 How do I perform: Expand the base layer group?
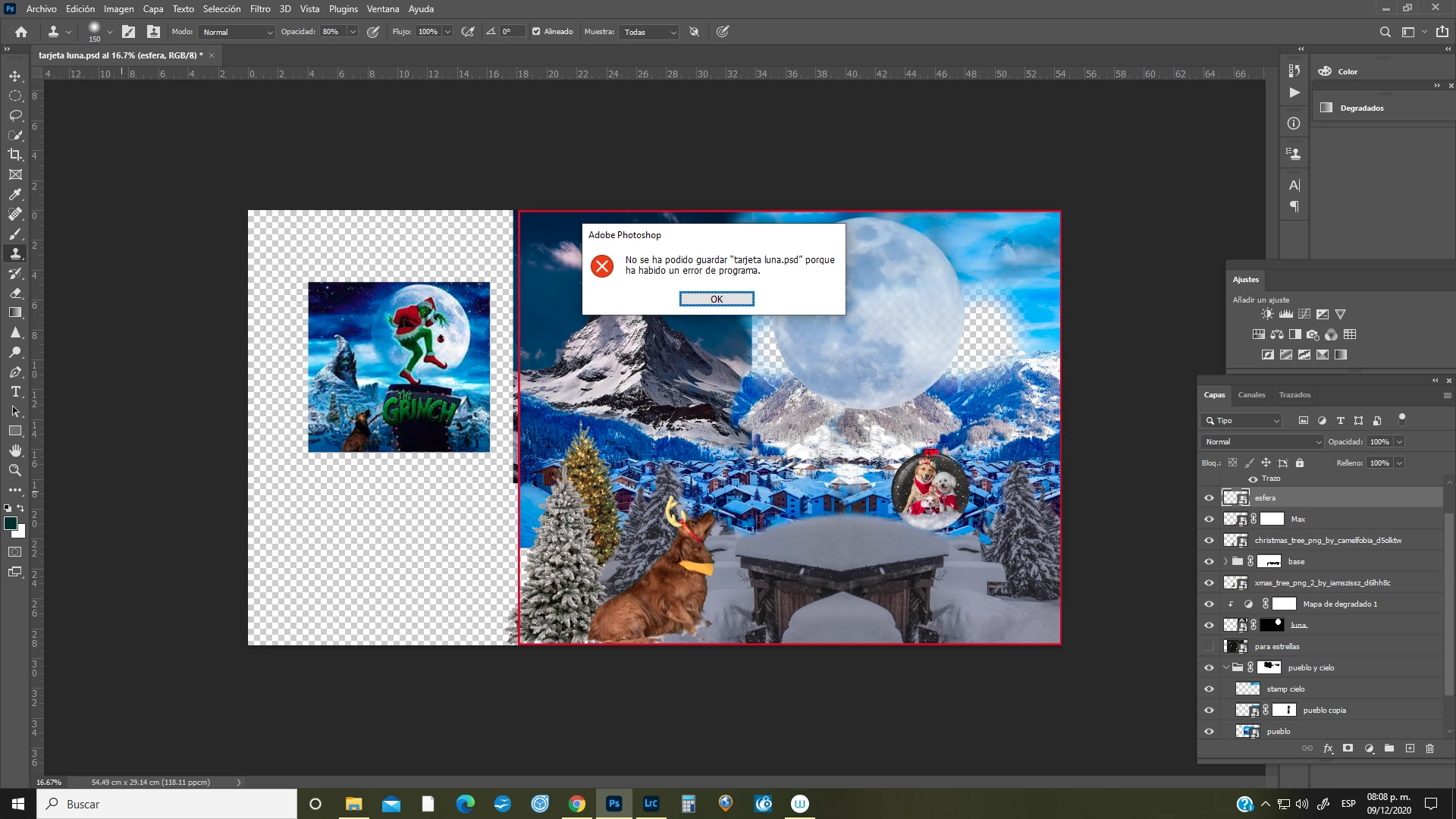pyautogui.click(x=1225, y=562)
